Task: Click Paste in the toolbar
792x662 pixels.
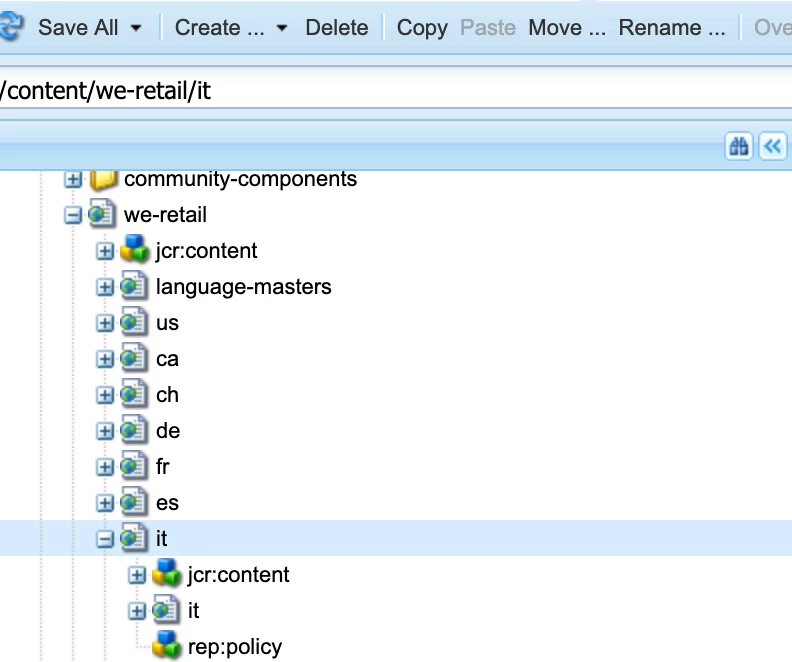Action: coord(488,27)
